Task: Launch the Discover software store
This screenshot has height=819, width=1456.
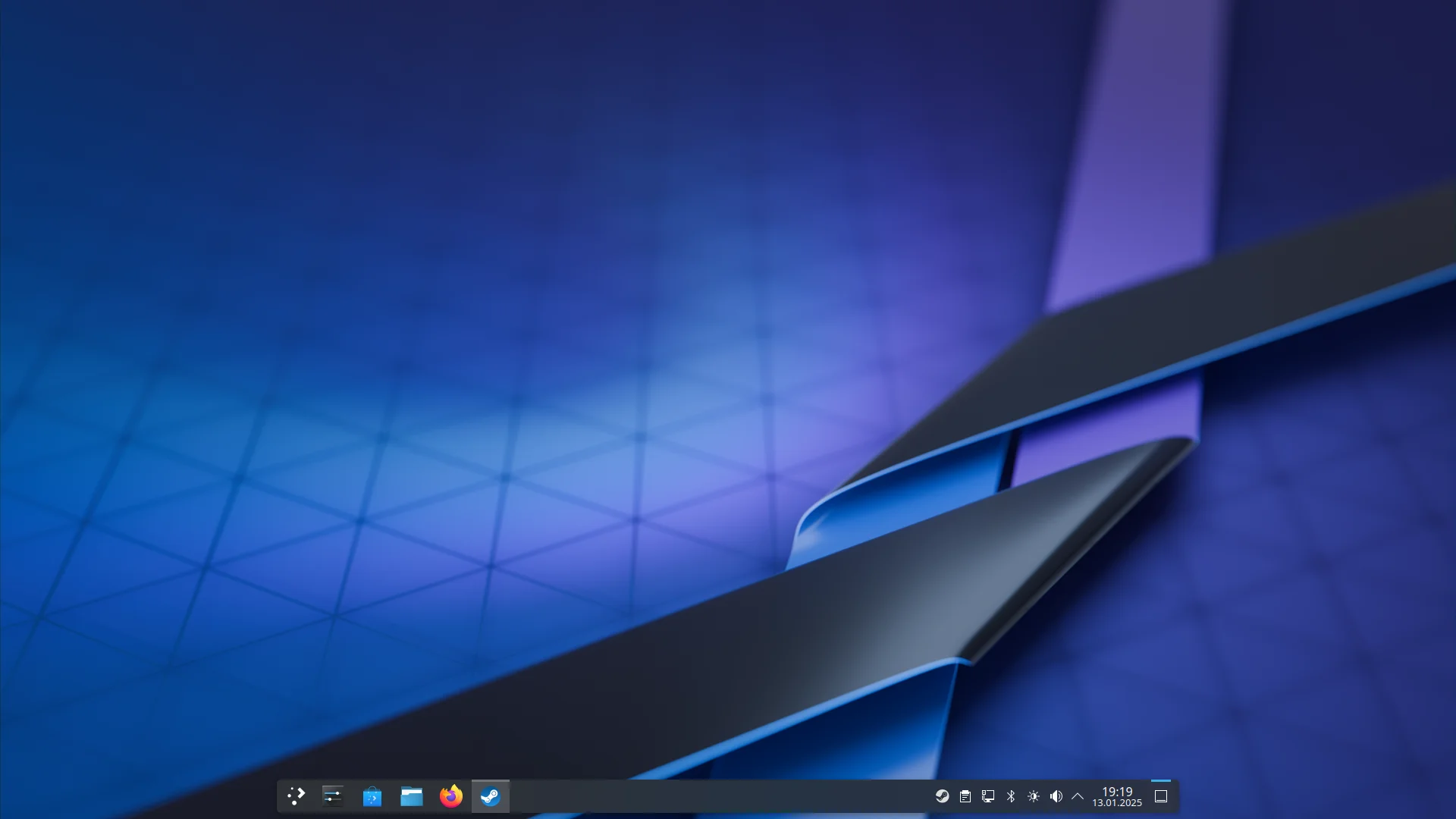Action: click(x=372, y=796)
